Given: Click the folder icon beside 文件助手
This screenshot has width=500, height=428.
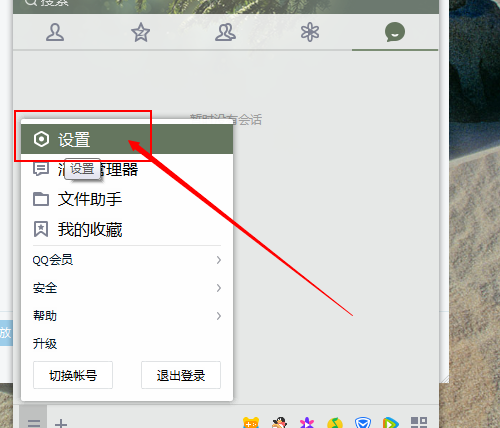Looking at the screenshot, I should tap(41, 199).
